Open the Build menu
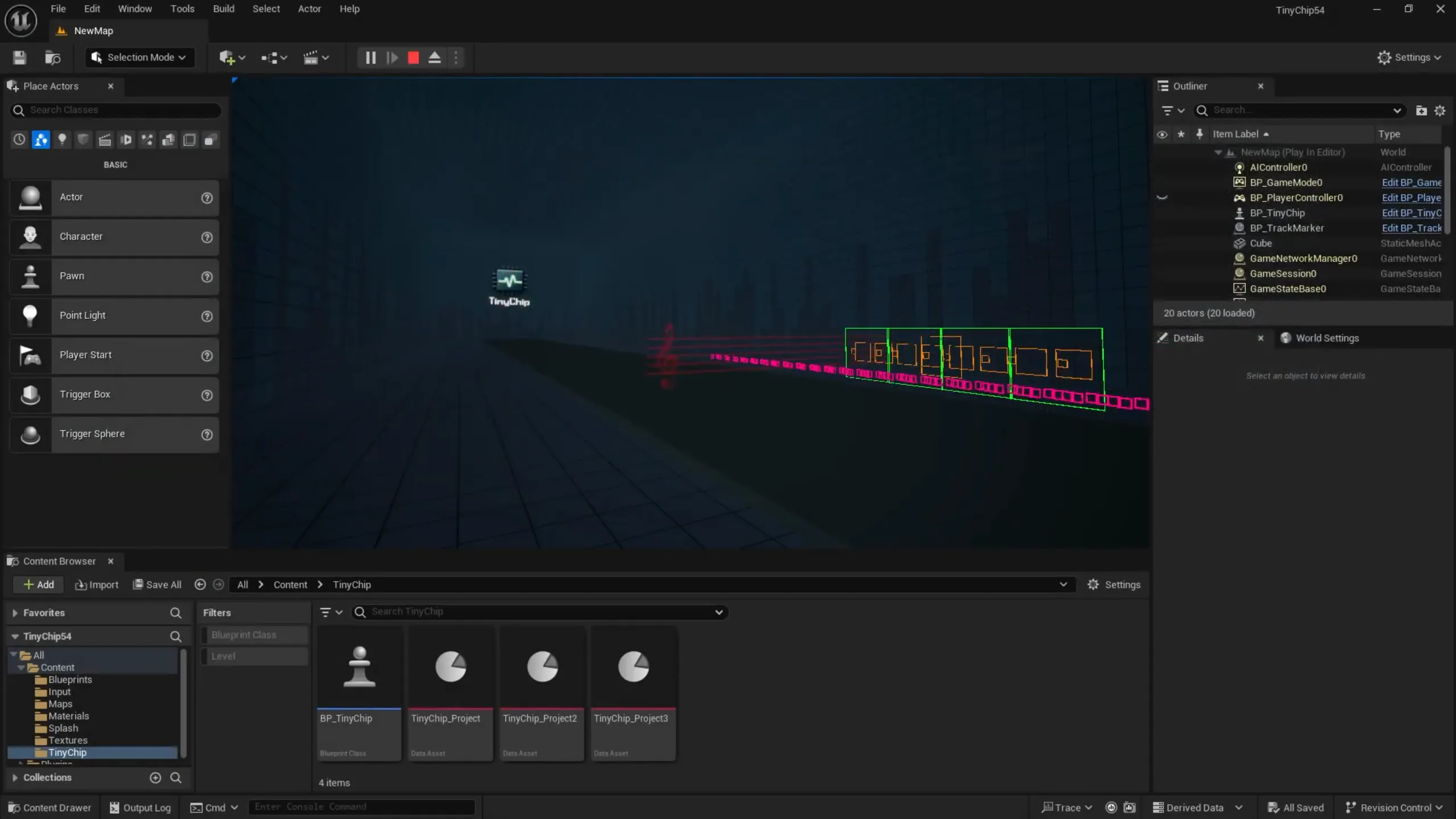Viewport: 1456px width, 819px height. pyautogui.click(x=223, y=9)
